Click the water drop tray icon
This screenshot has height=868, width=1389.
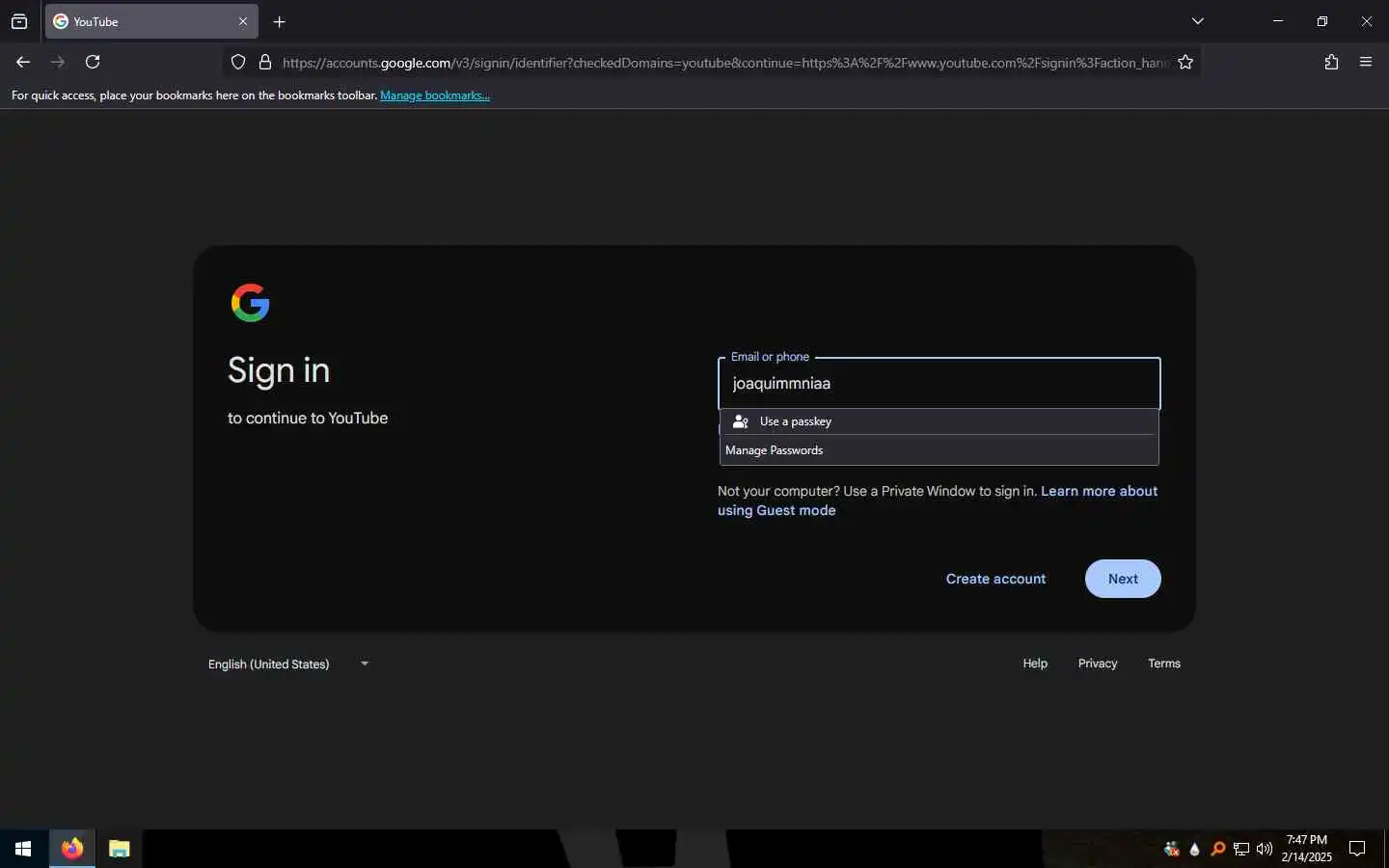click(x=1195, y=849)
